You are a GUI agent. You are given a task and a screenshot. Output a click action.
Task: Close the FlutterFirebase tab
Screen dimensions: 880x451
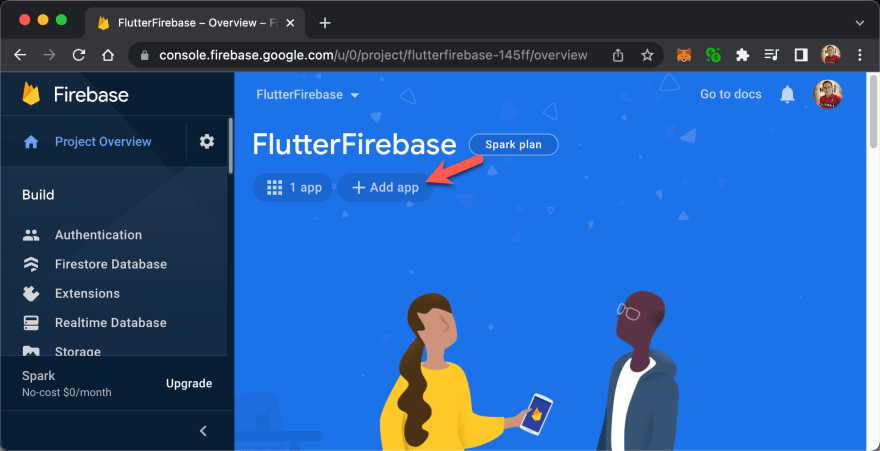[290, 23]
